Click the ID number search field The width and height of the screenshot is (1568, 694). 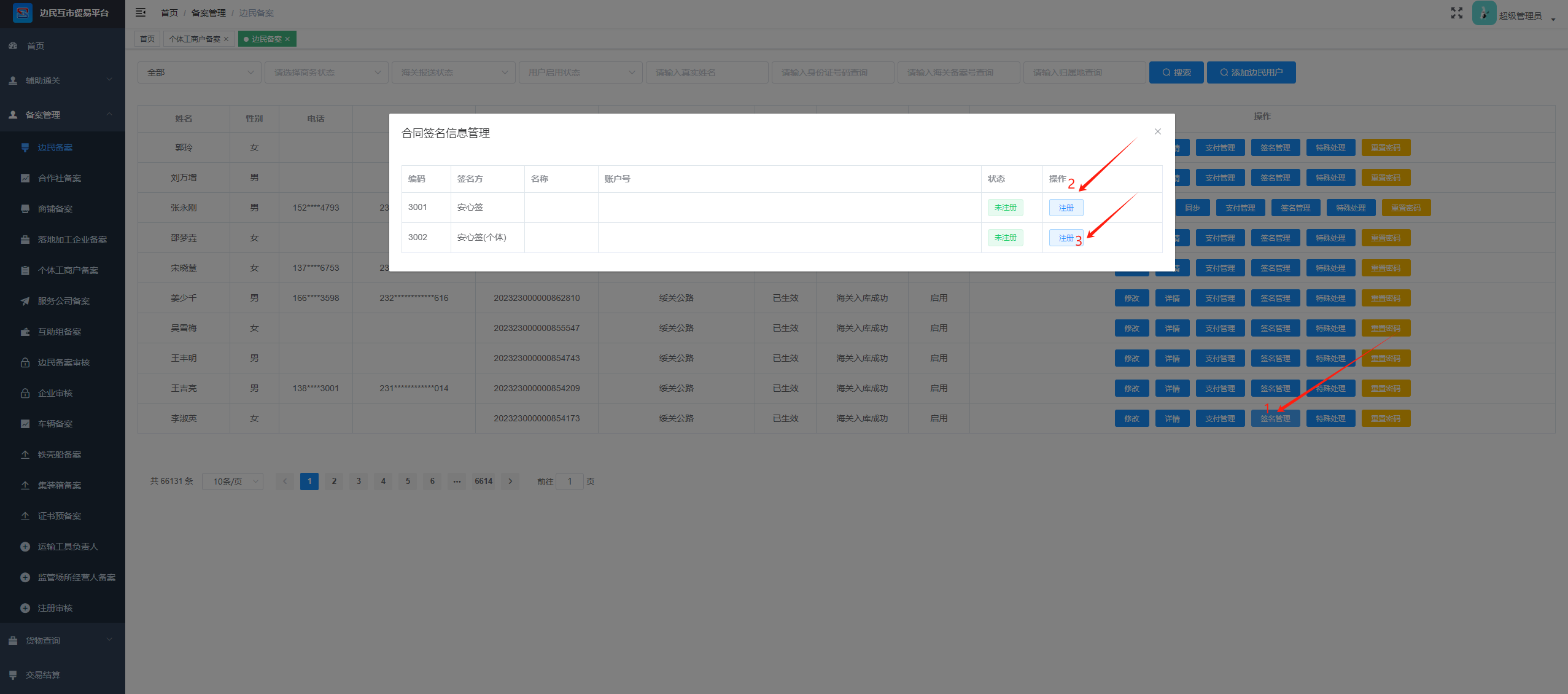(833, 72)
